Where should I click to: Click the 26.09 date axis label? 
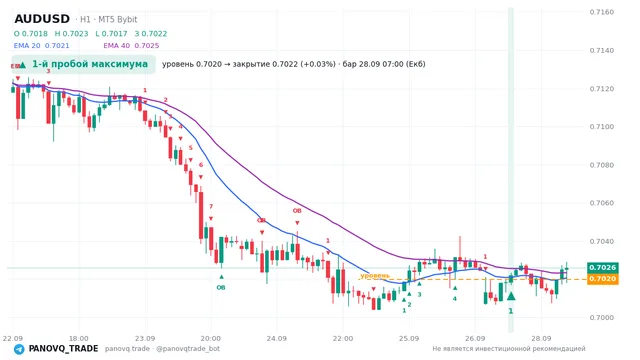[475, 338]
